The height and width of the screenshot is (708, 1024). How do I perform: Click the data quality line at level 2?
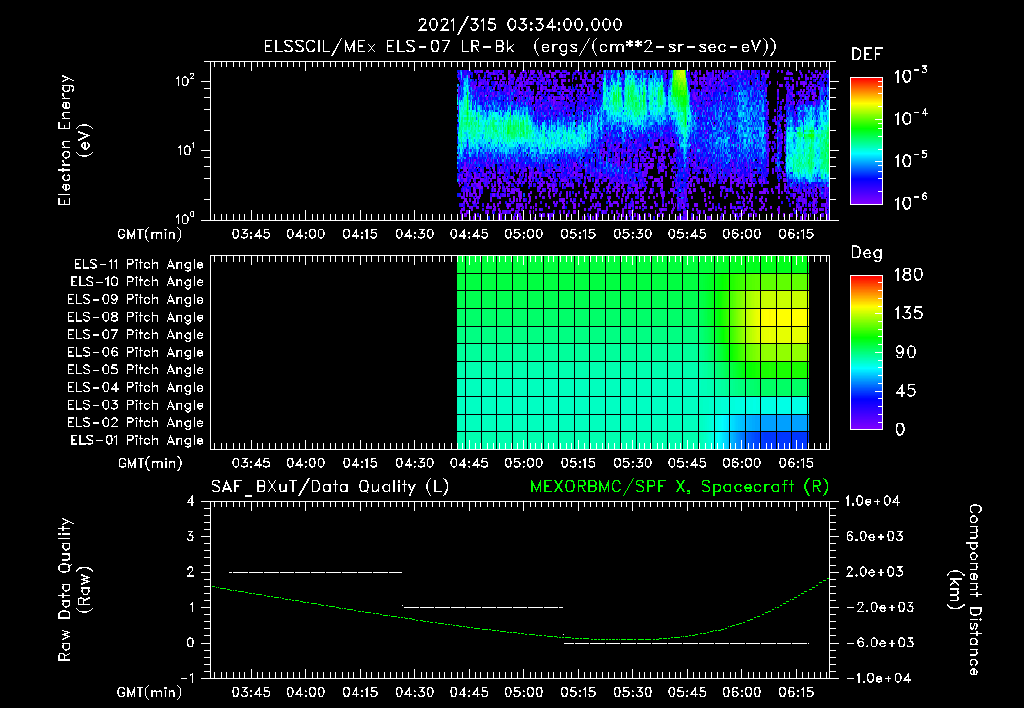(315, 573)
